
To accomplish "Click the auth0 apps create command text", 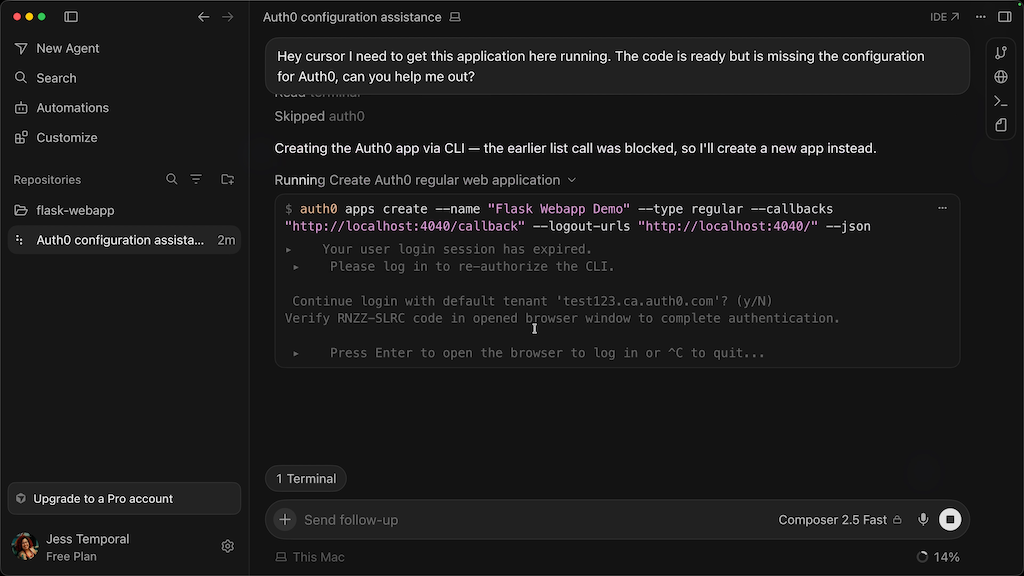I will pos(578,217).
